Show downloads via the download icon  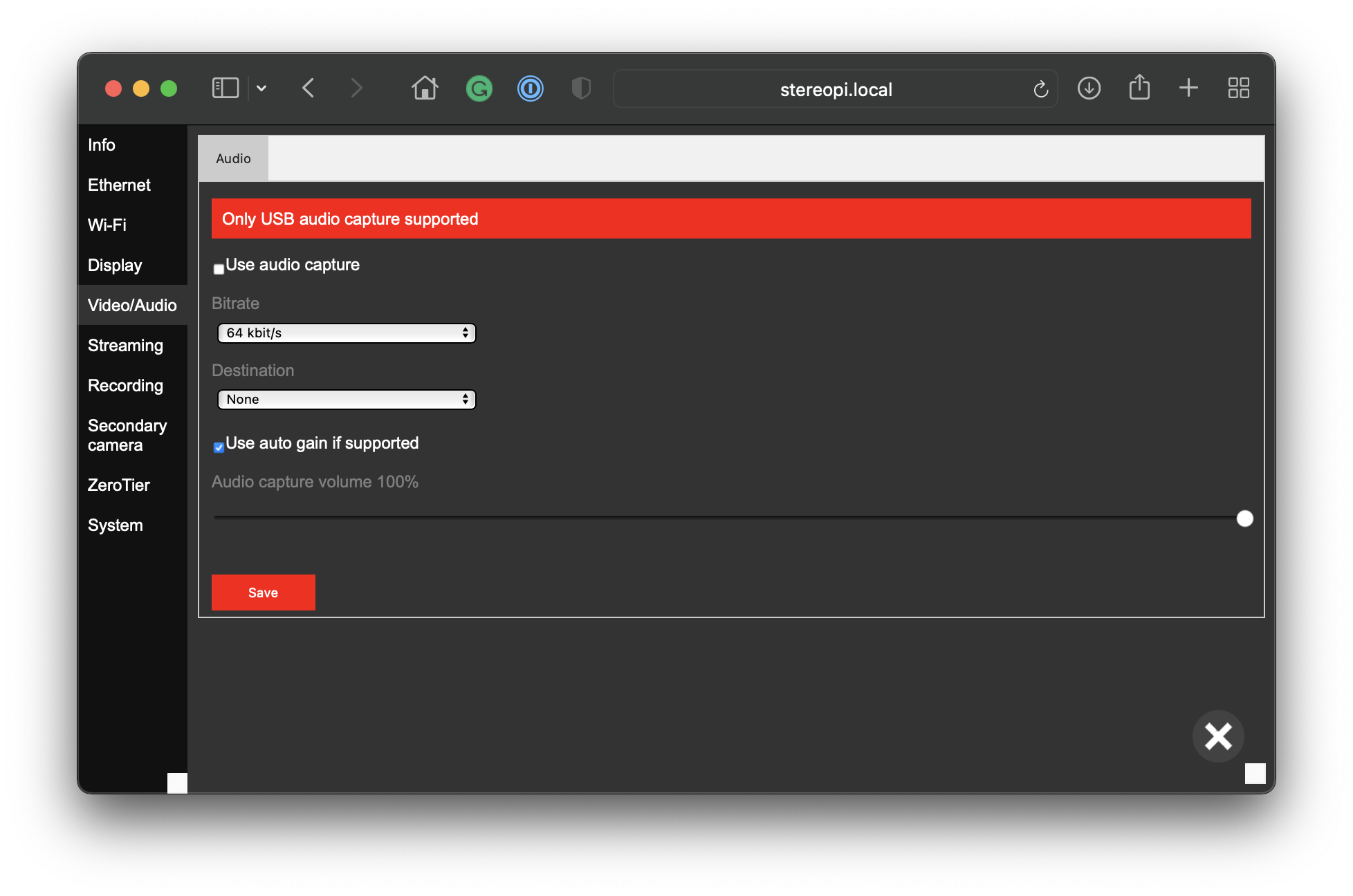(1089, 88)
